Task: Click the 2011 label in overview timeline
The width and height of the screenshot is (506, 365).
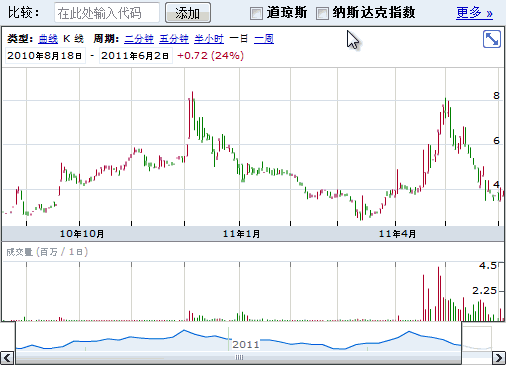Action: [x=246, y=344]
